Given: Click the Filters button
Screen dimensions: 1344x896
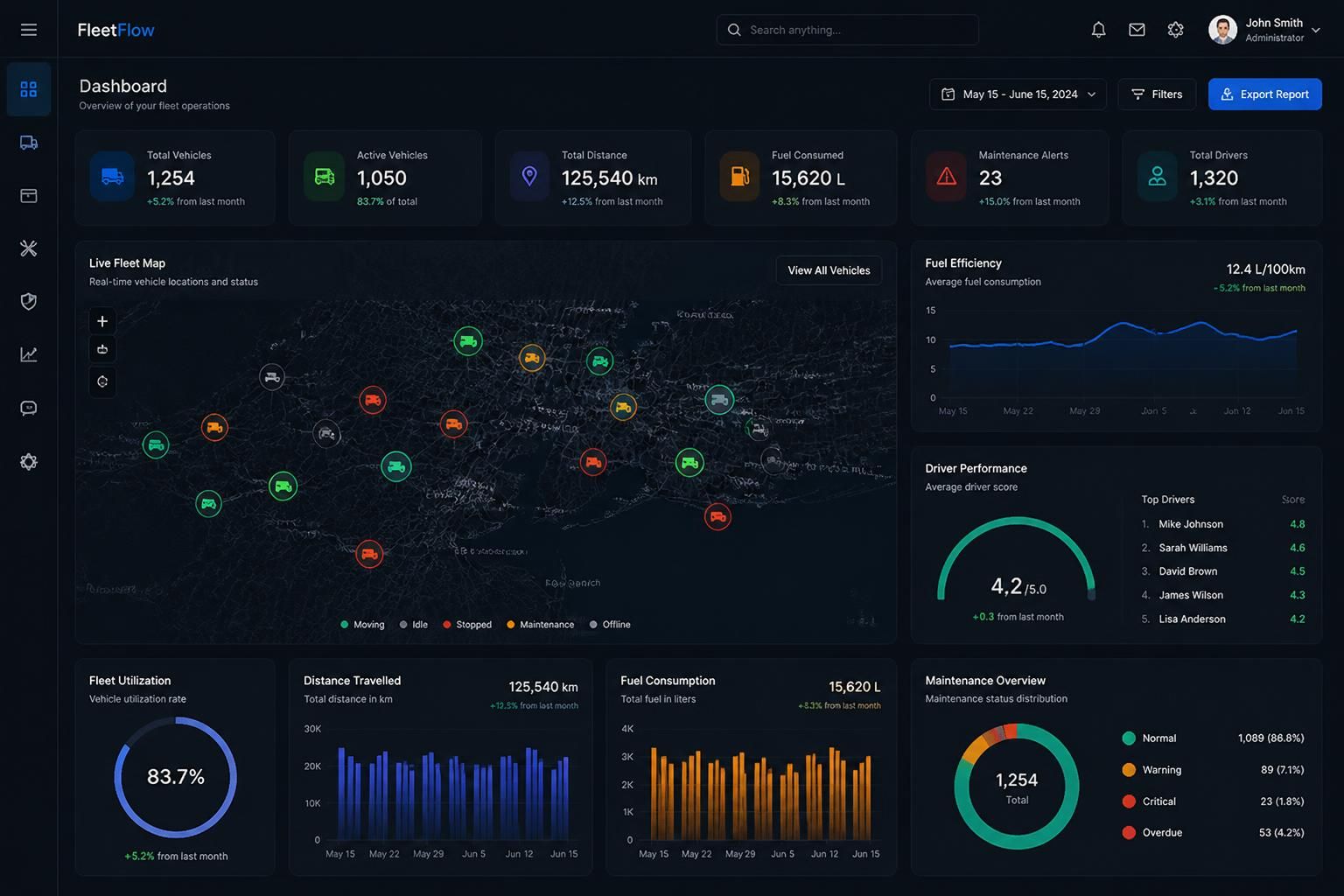Looking at the screenshot, I should [1157, 94].
